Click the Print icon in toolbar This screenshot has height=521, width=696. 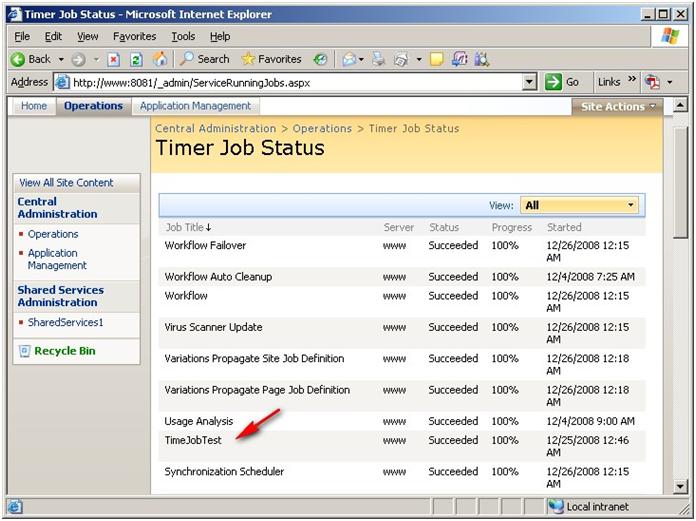(x=378, y=59)
